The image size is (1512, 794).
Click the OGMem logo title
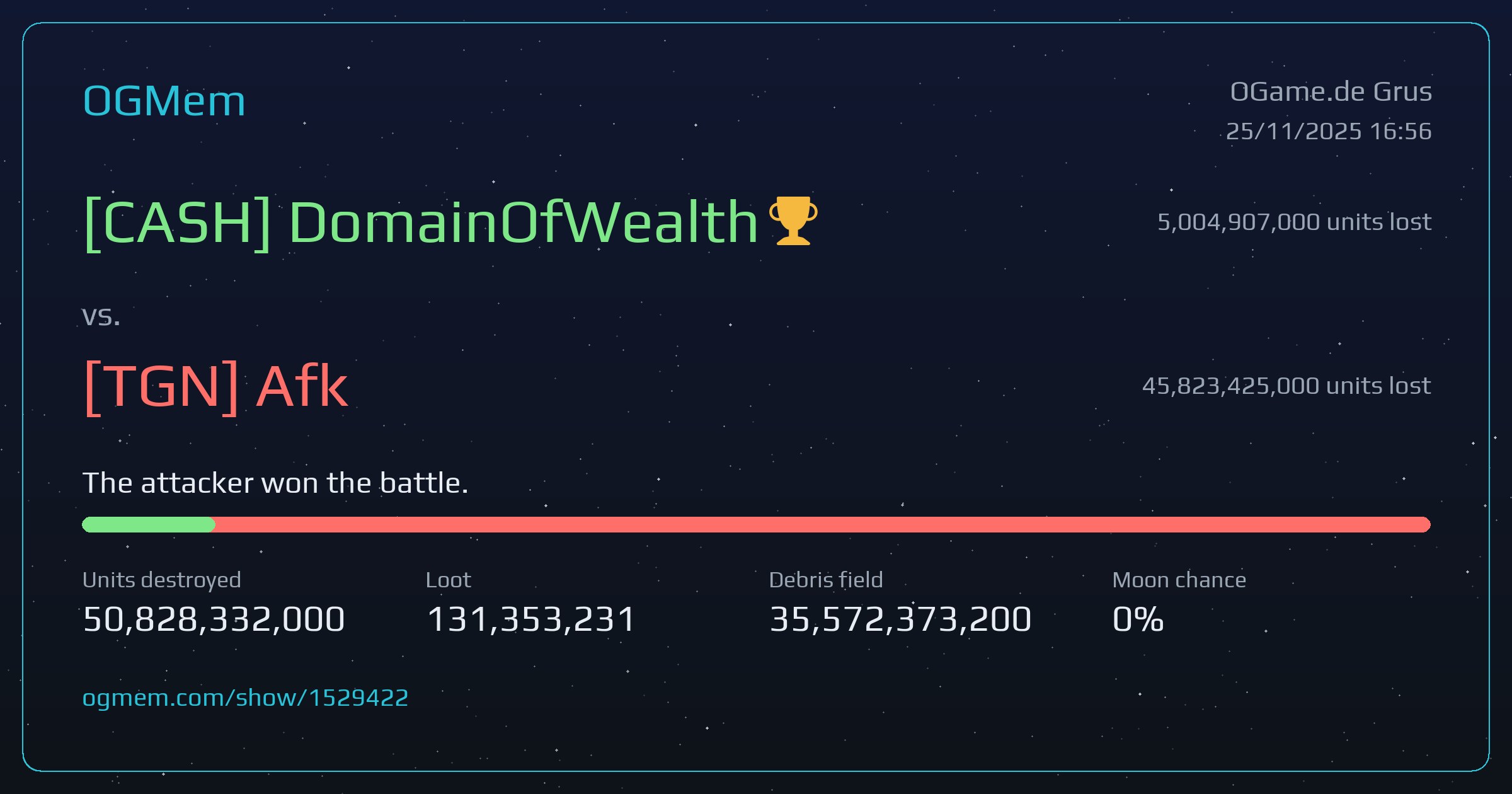tap(164, 101)
